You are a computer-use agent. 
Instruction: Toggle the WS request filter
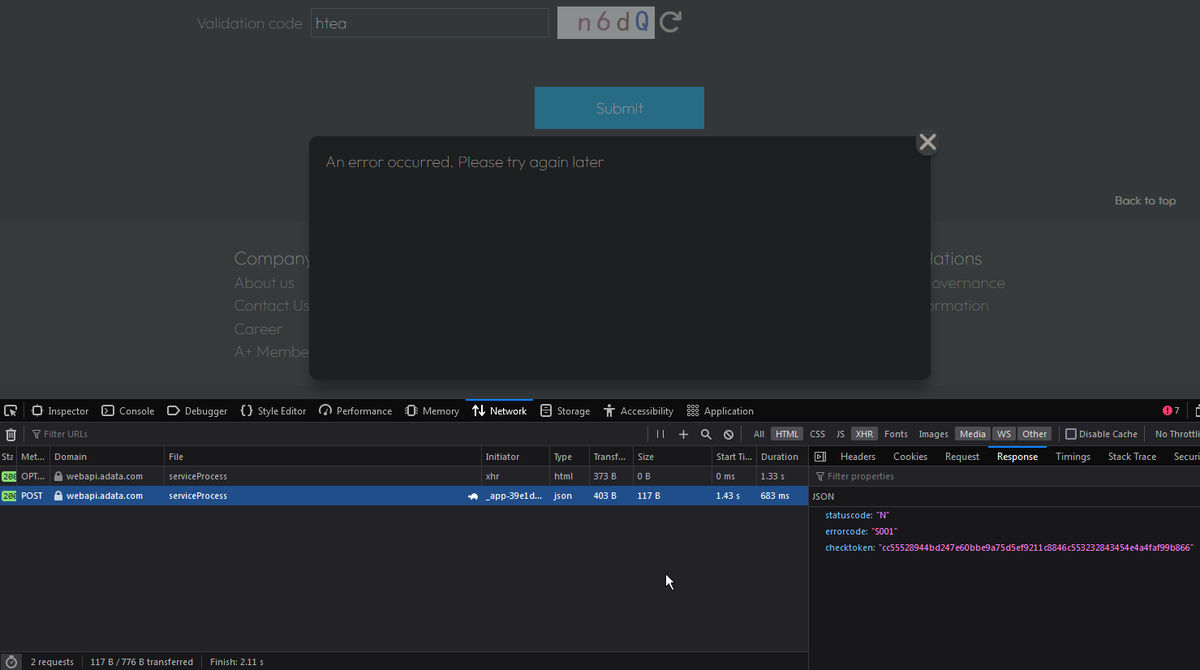1003,434
